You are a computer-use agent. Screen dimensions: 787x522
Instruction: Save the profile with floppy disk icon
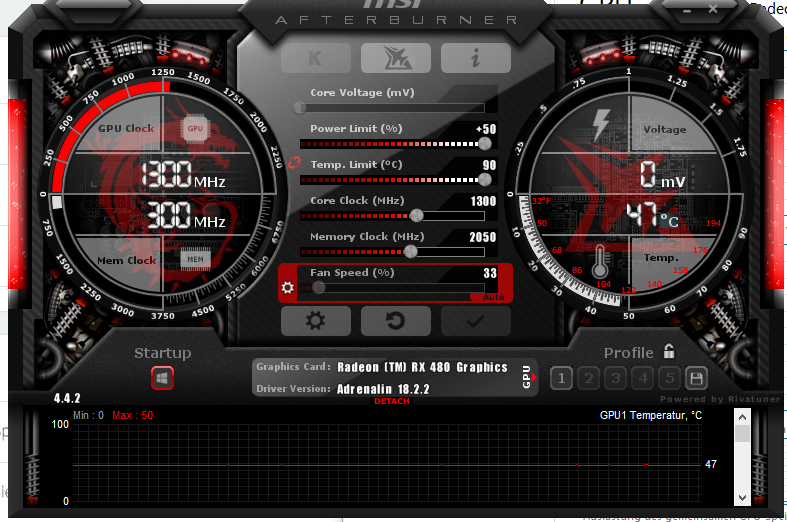click(696, 378)
